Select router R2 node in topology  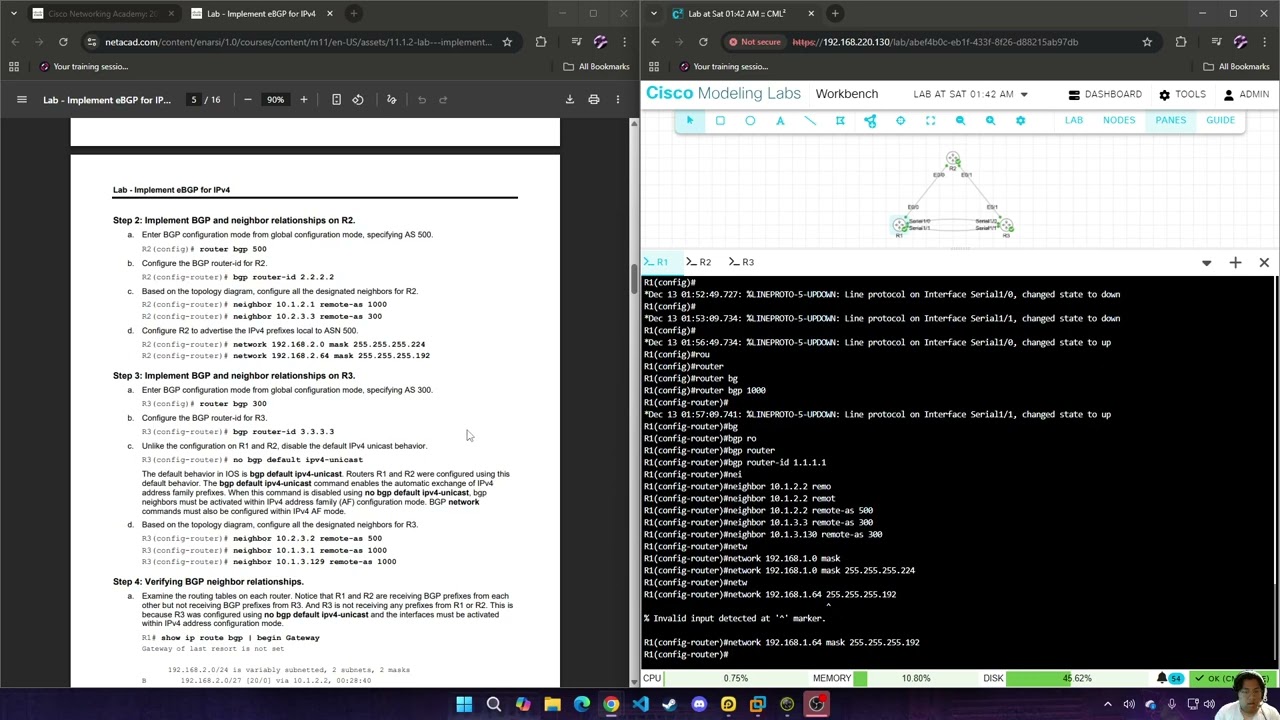point(953,160)
